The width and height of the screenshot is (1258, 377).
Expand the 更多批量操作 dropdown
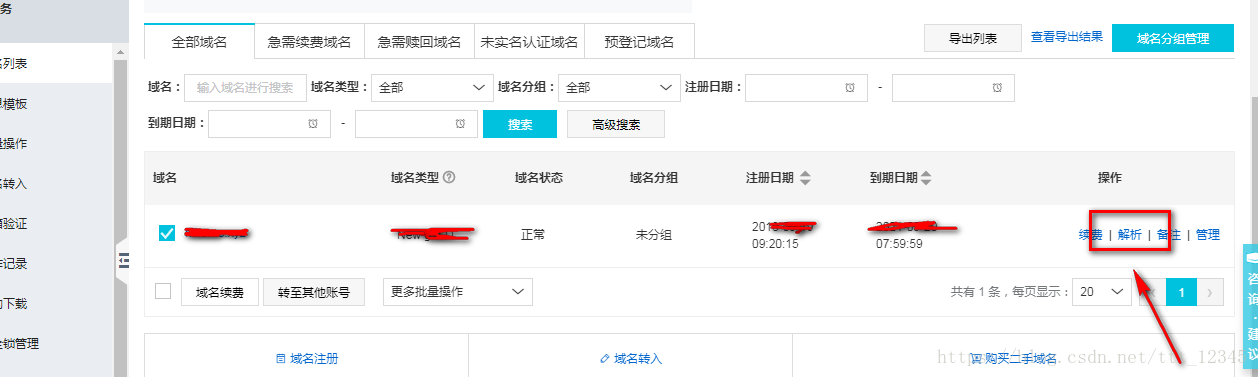(457, 292)
